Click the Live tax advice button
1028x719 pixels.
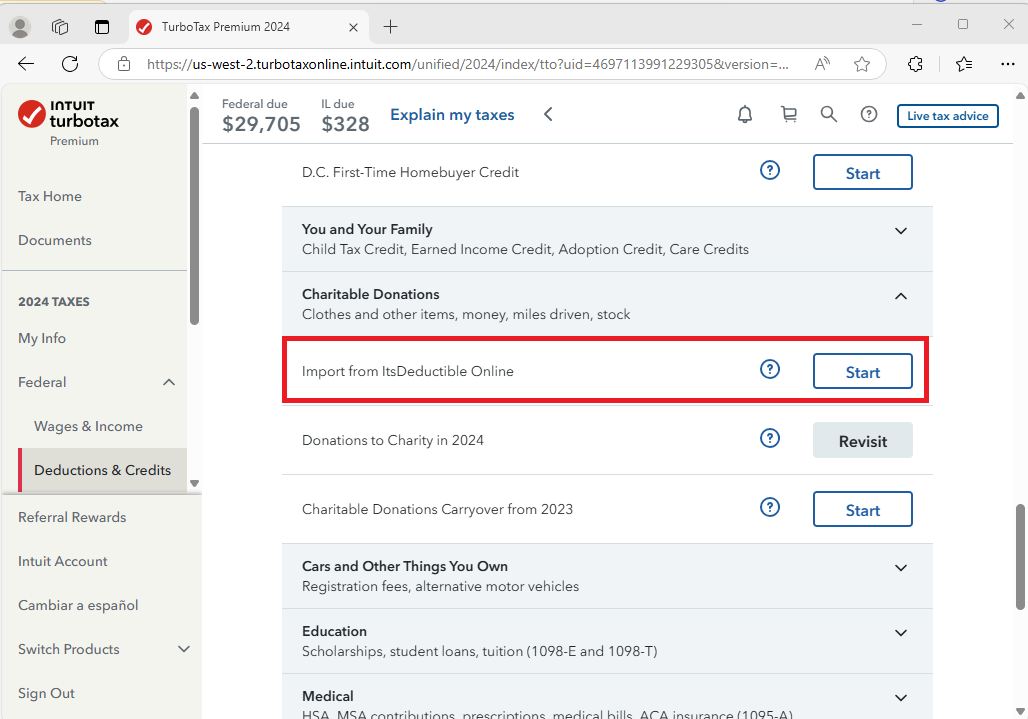coord(947,116)
